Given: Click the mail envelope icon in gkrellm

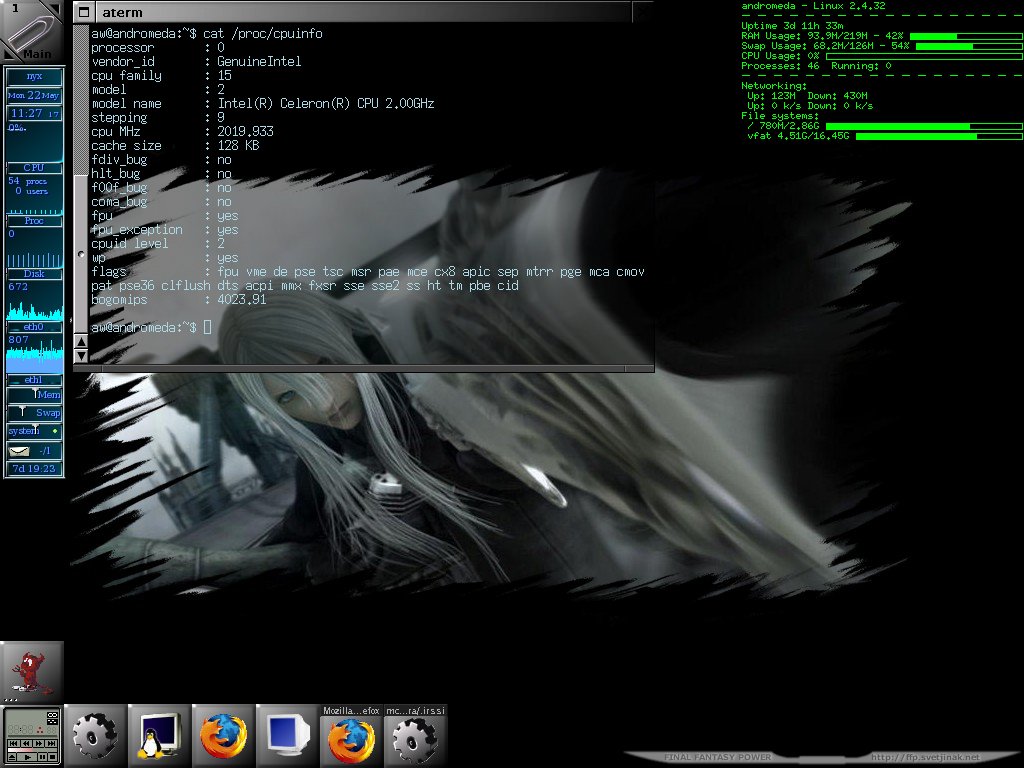Looking at the screenshot, I should 19,451.
